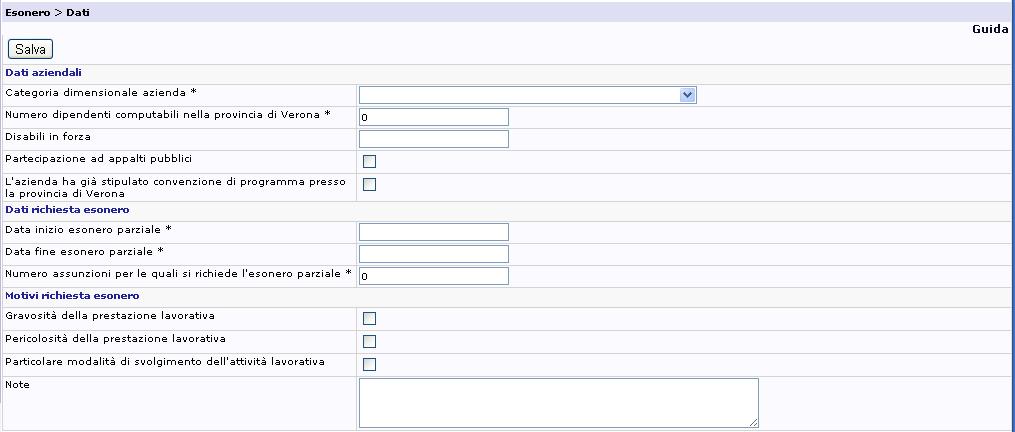Image resolution: width=1015 pixels, height=432 pixels.
Task: Click the Note textarea resize handle
Action: (x=754, y=422)
